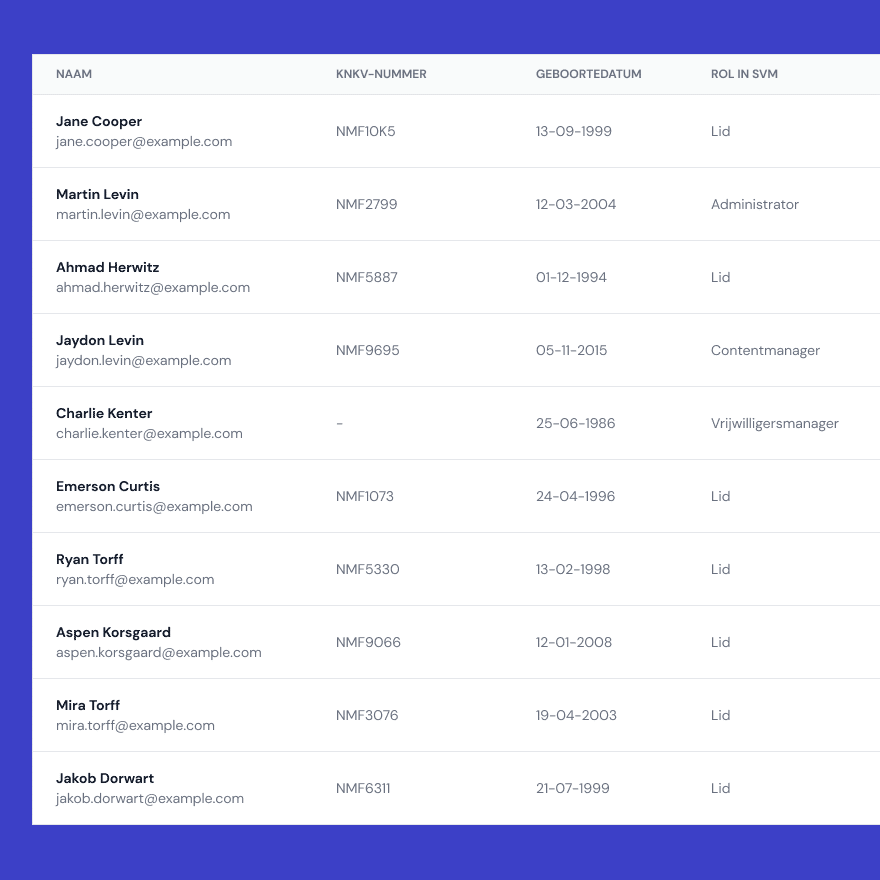Open Jane Cooper's member name
The height and width of the screenshot is (880, 880).
click(x=99, y=122)
